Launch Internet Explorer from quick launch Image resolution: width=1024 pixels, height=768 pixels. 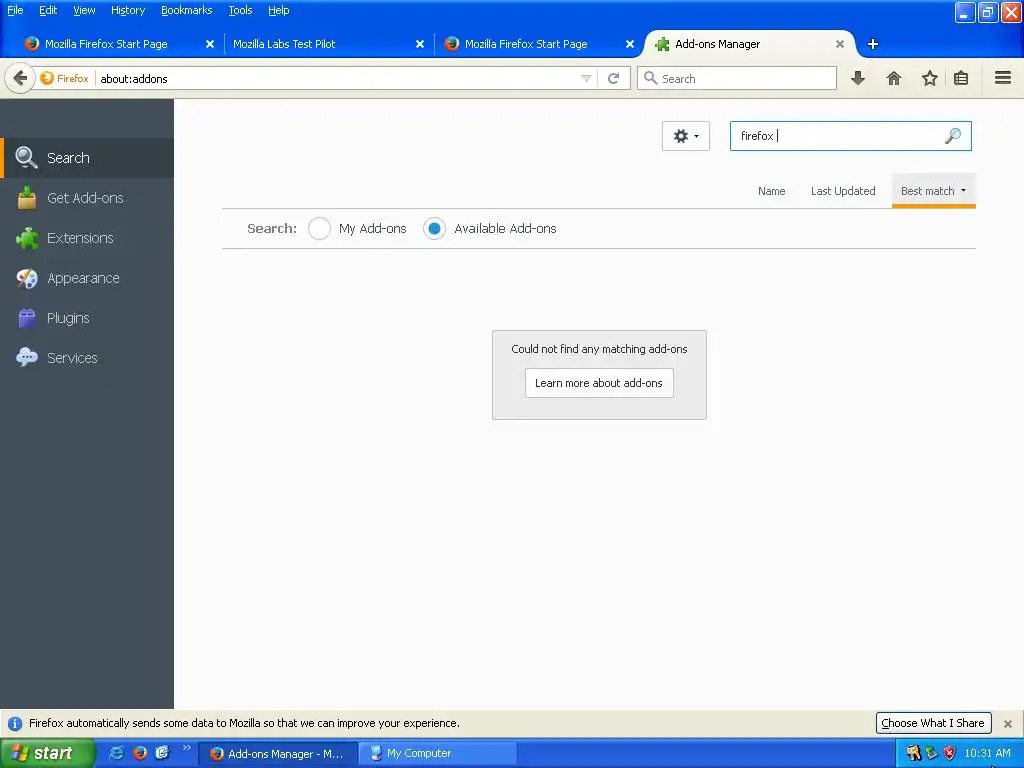point(116,753)
